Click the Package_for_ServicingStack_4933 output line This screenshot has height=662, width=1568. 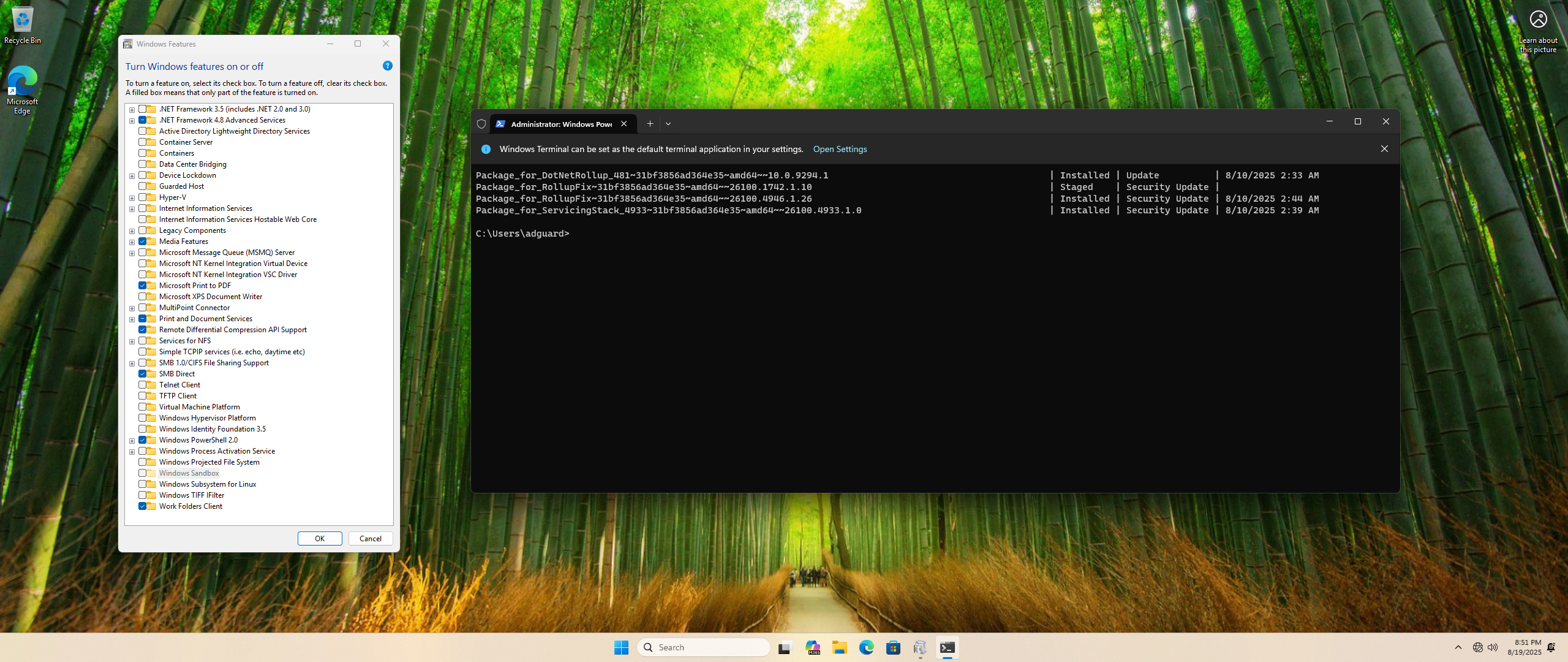[x=897, y=210]
